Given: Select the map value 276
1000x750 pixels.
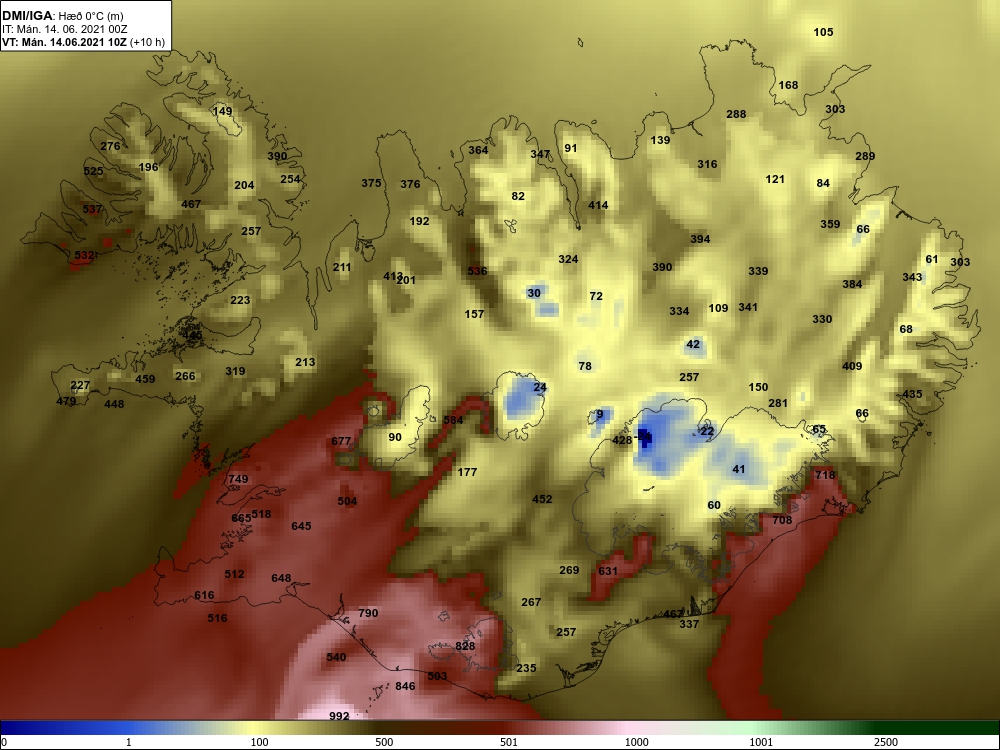Looking at the screenshot, I should (110, 146).
